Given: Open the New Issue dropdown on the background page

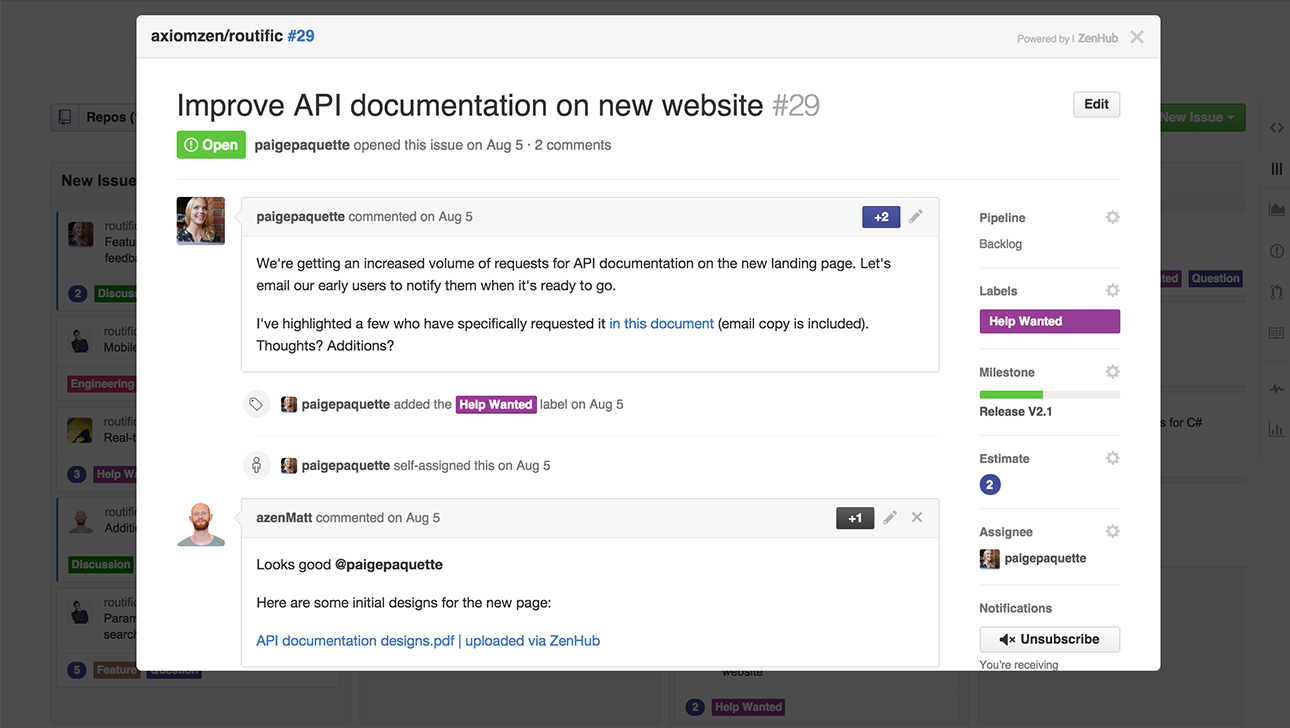Looking at the screenshot, I should pyautogui.click(x=1202, y=117).
